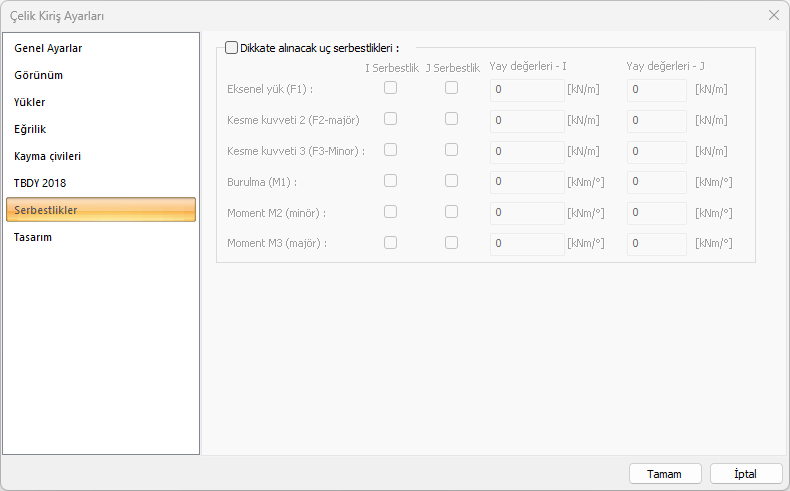The height and width of the screenshot is (491, 790).
Task: Select Yükler in the sidebar
Action: [30, 102]
